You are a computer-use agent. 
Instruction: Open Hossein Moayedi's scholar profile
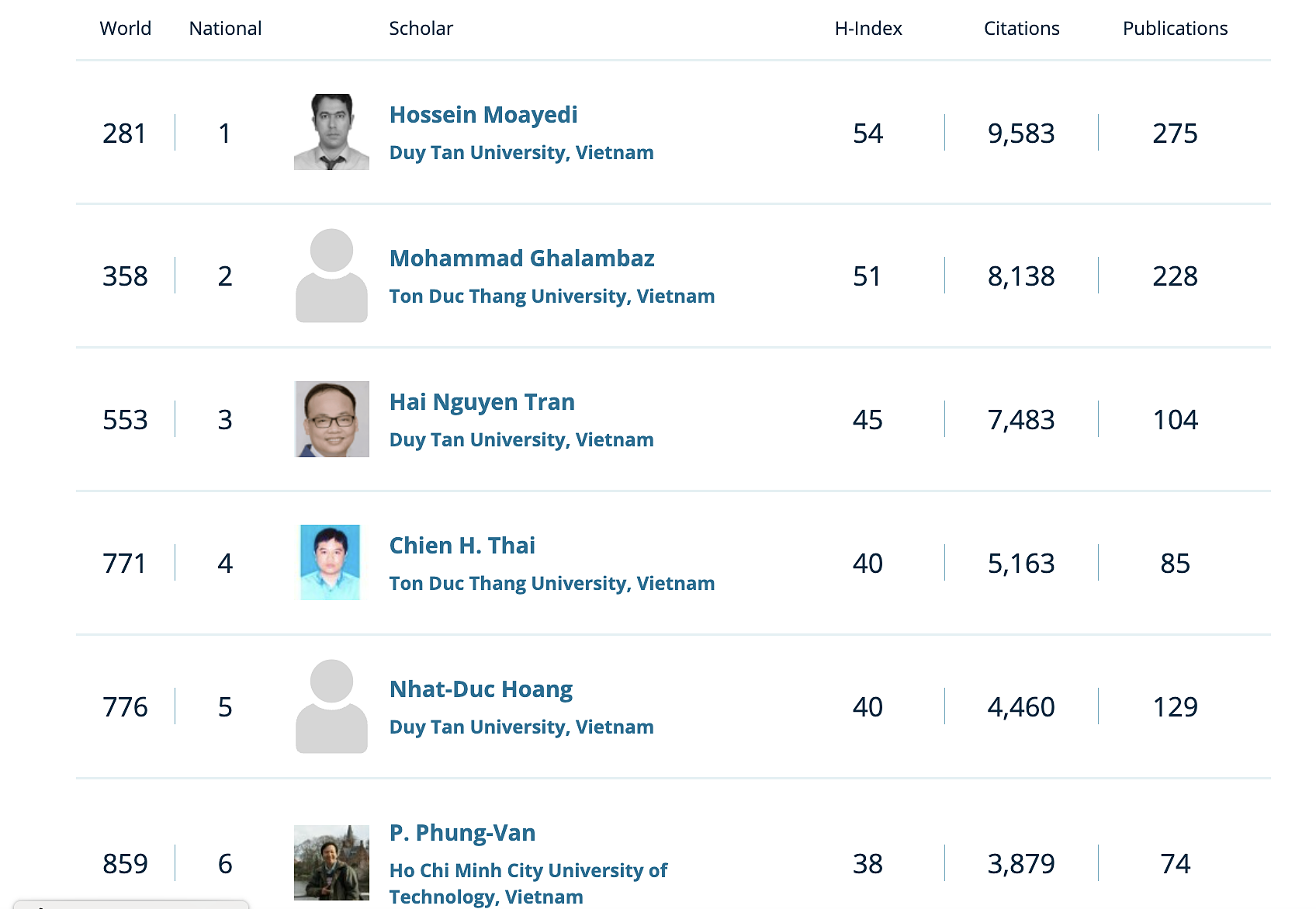pos(483,115)
